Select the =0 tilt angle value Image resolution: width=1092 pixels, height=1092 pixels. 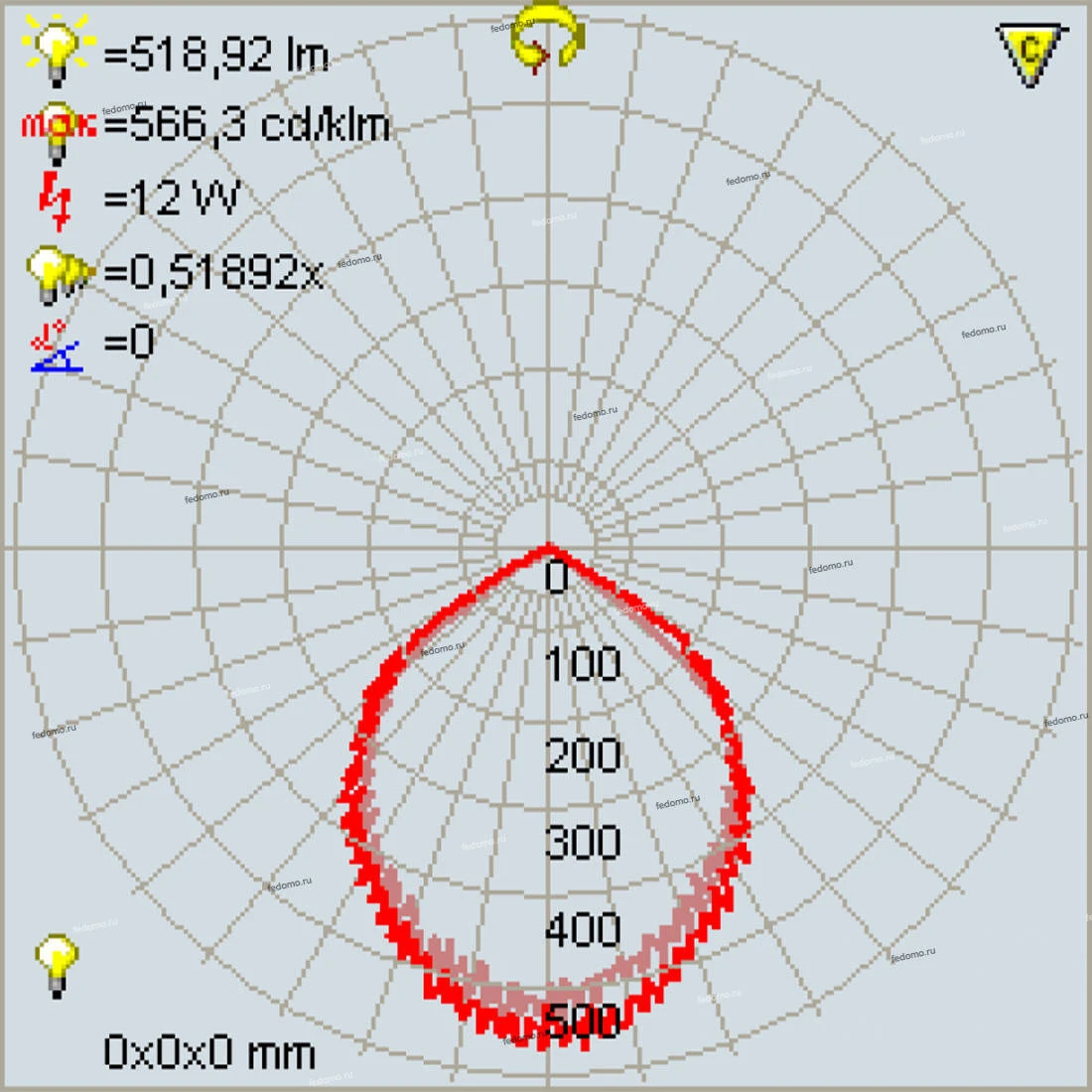129,343
